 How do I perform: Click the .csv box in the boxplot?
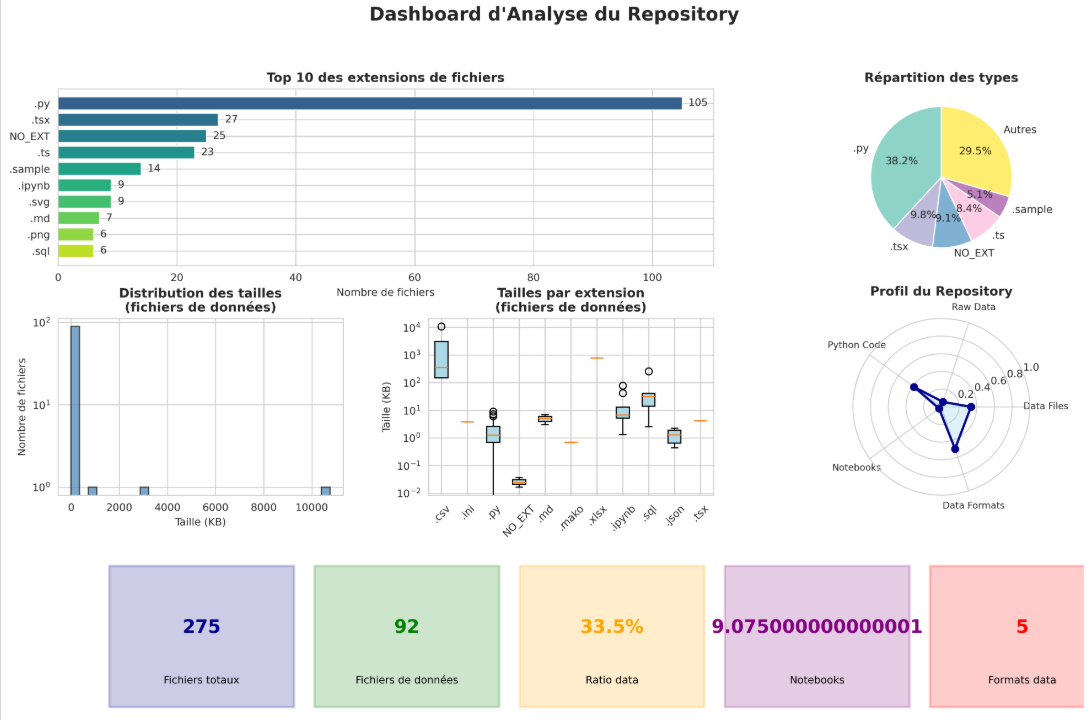(441, 359)
